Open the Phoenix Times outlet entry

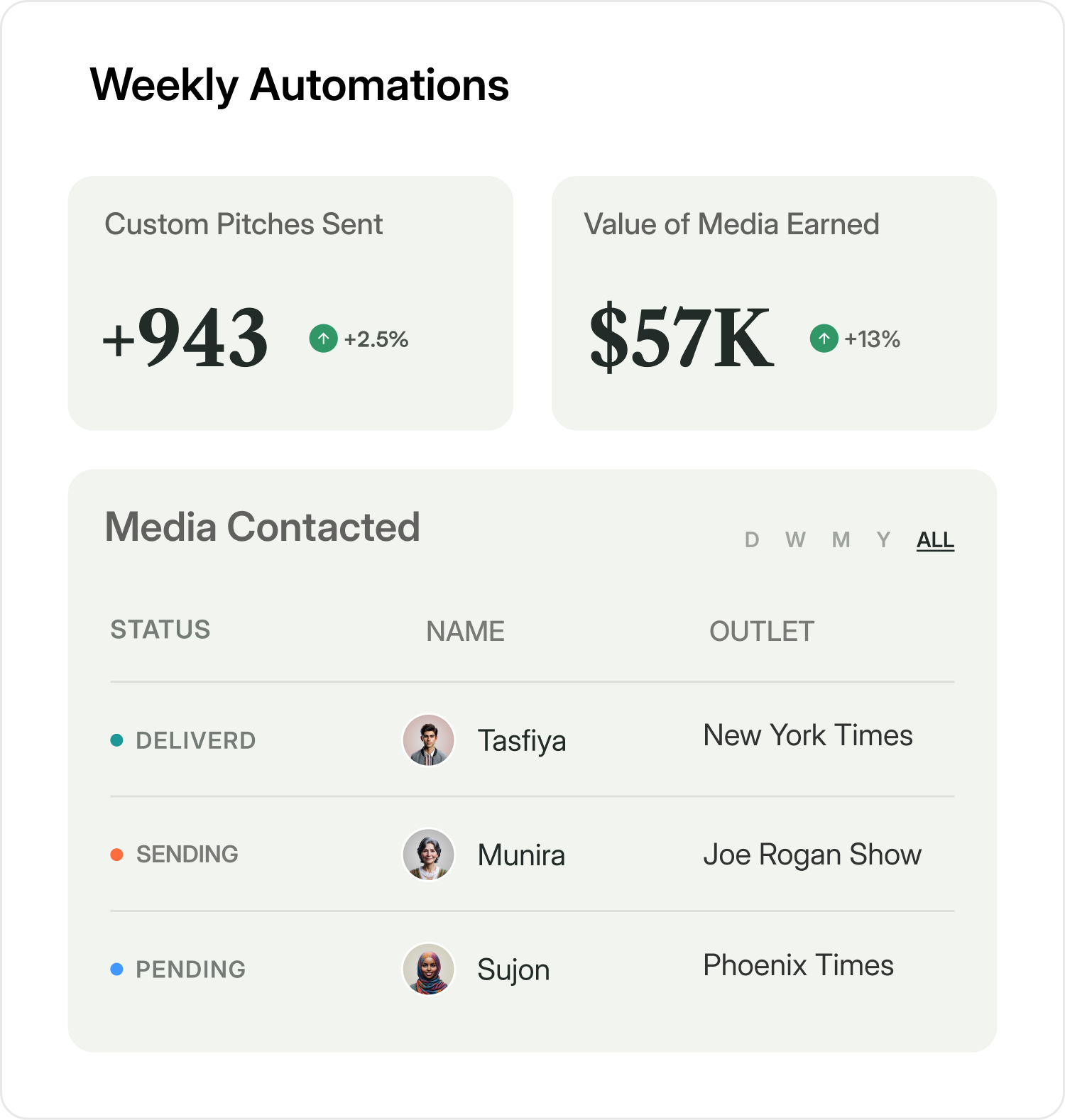coord(798,965)
